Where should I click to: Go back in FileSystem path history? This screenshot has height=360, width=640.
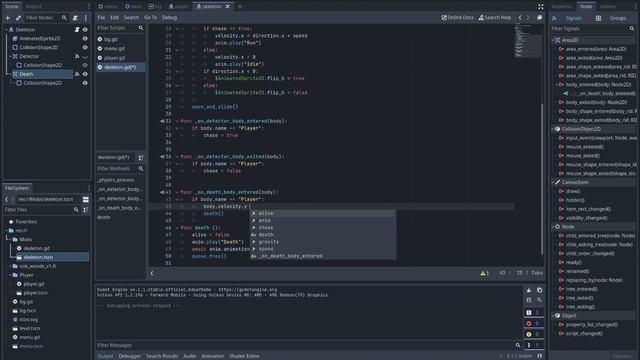[x=7, y=200]
